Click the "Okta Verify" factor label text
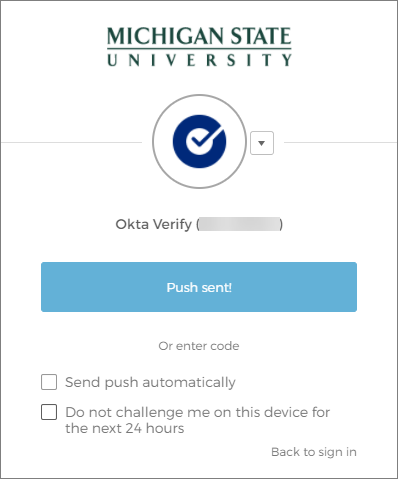398x479 pixels. coord(153,224)
